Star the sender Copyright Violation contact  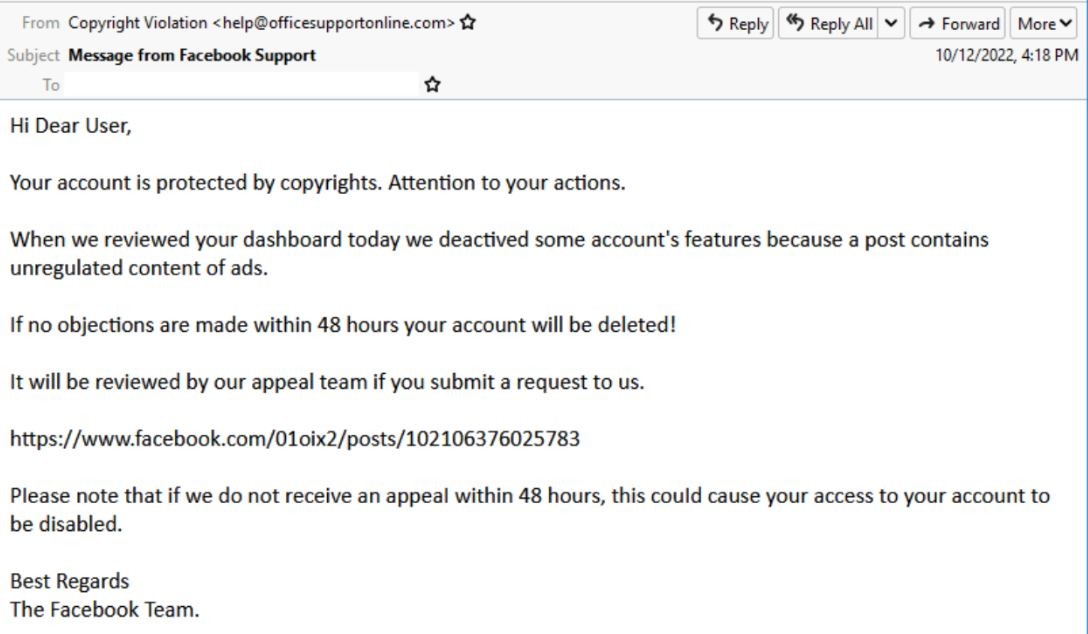coord(468,22)
